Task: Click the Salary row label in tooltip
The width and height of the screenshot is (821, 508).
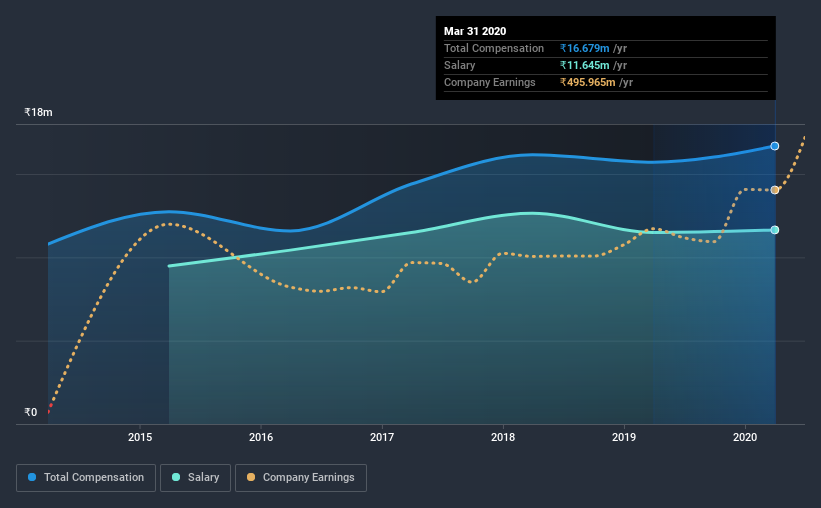Action: tap(460, 65)
